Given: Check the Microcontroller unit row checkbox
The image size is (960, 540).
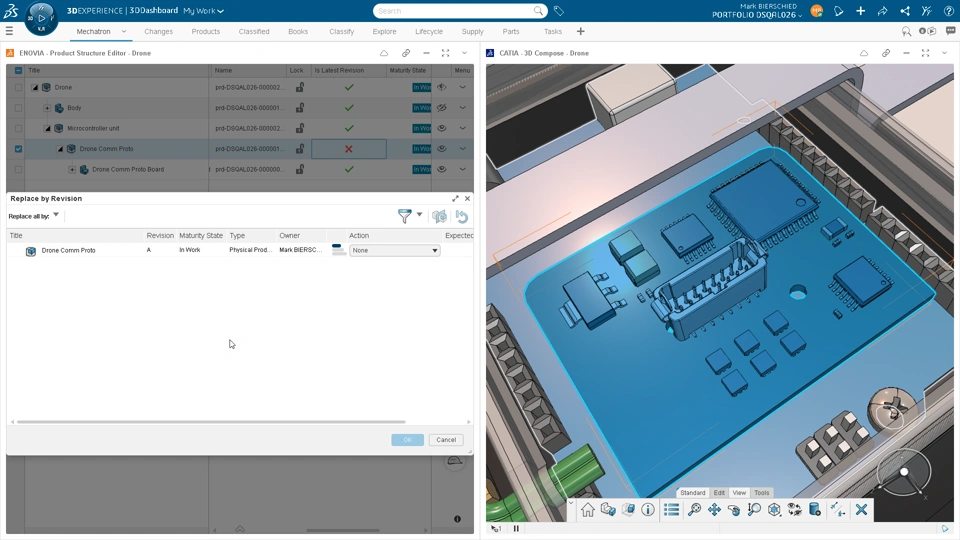Looking at the screenshot, I should coord(18,129).
